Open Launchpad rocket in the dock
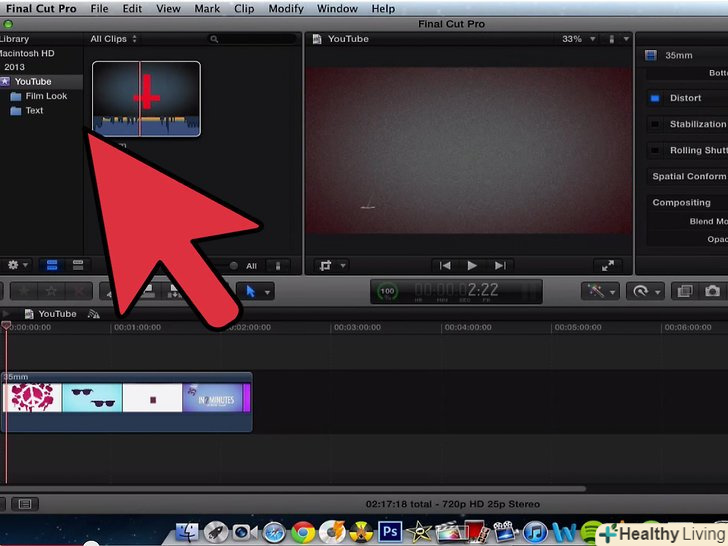The height and width of the screenshot is (546, 728). tap(216, 533)
